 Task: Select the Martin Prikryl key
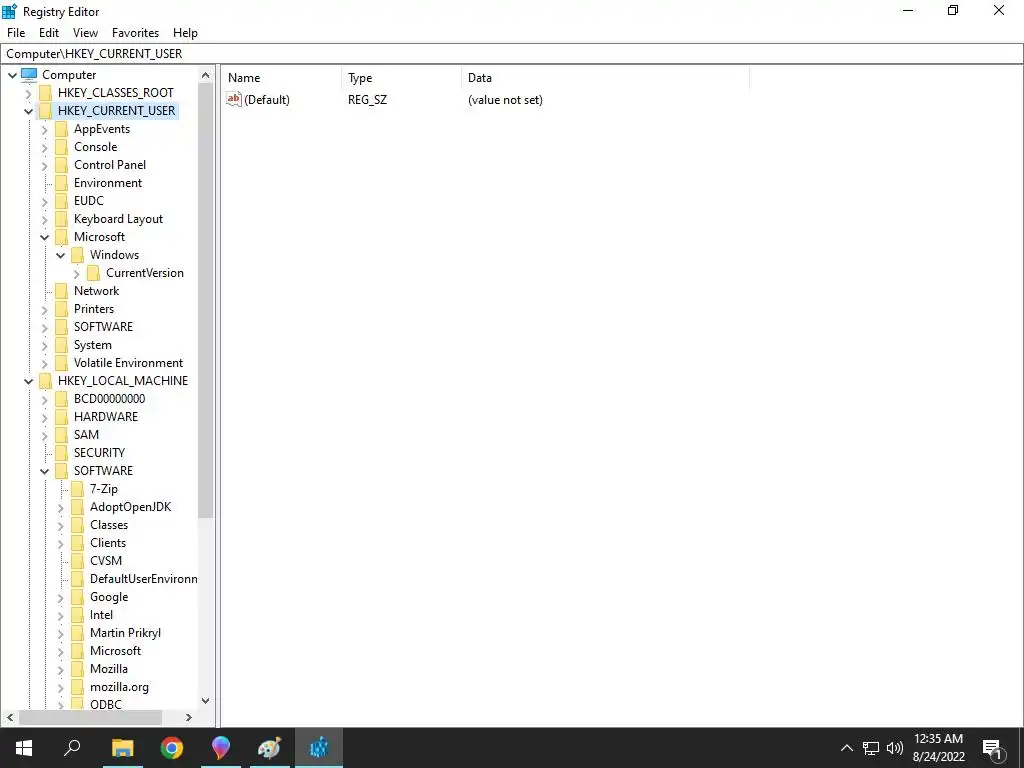(x=125, y=633)
